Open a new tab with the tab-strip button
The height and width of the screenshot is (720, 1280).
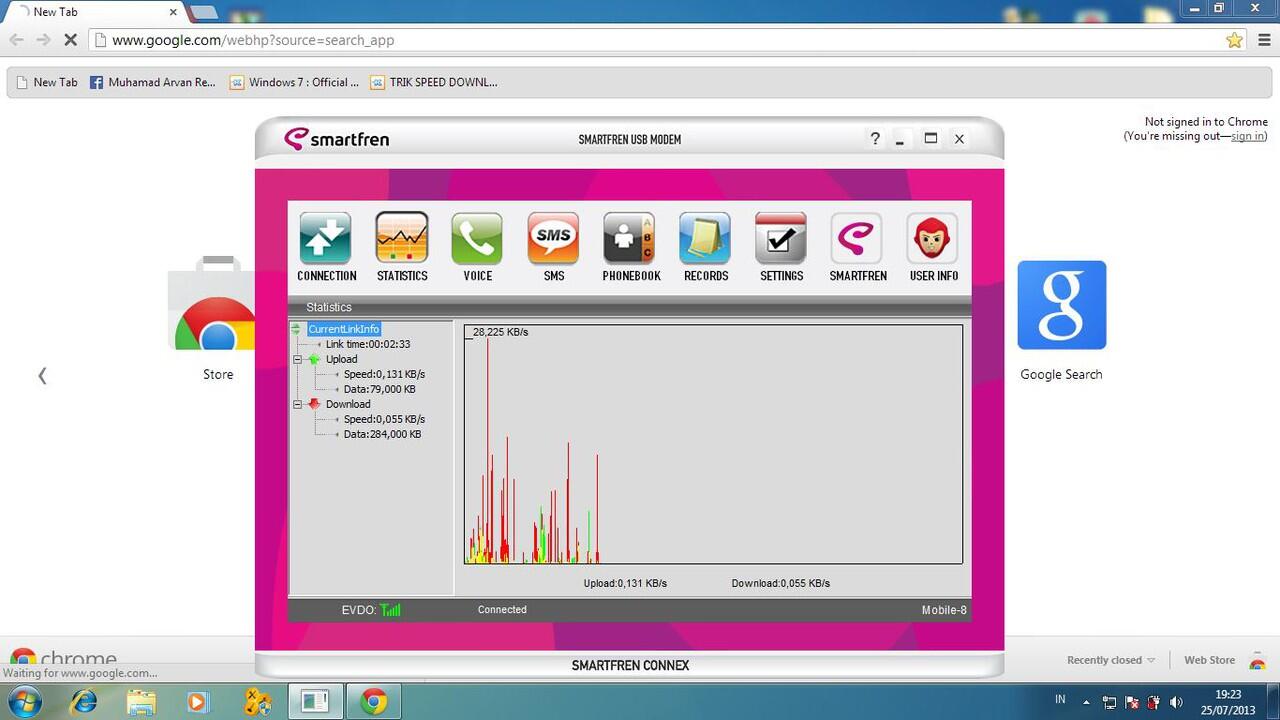click(203, 12)
